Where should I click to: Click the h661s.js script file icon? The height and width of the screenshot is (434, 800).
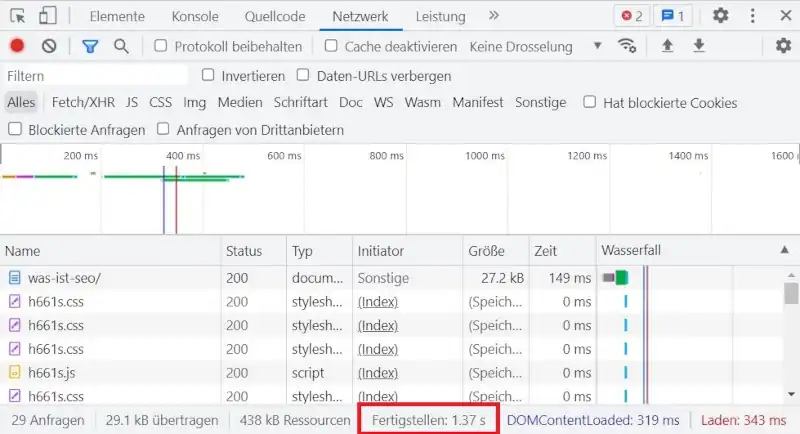pos(14,373)
